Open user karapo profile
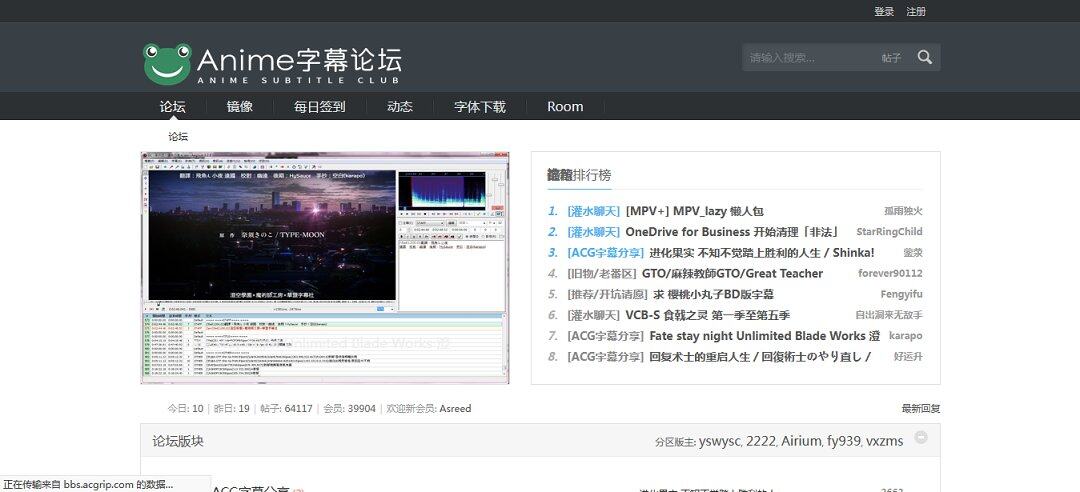The image size is (1080, 492). 905,336
